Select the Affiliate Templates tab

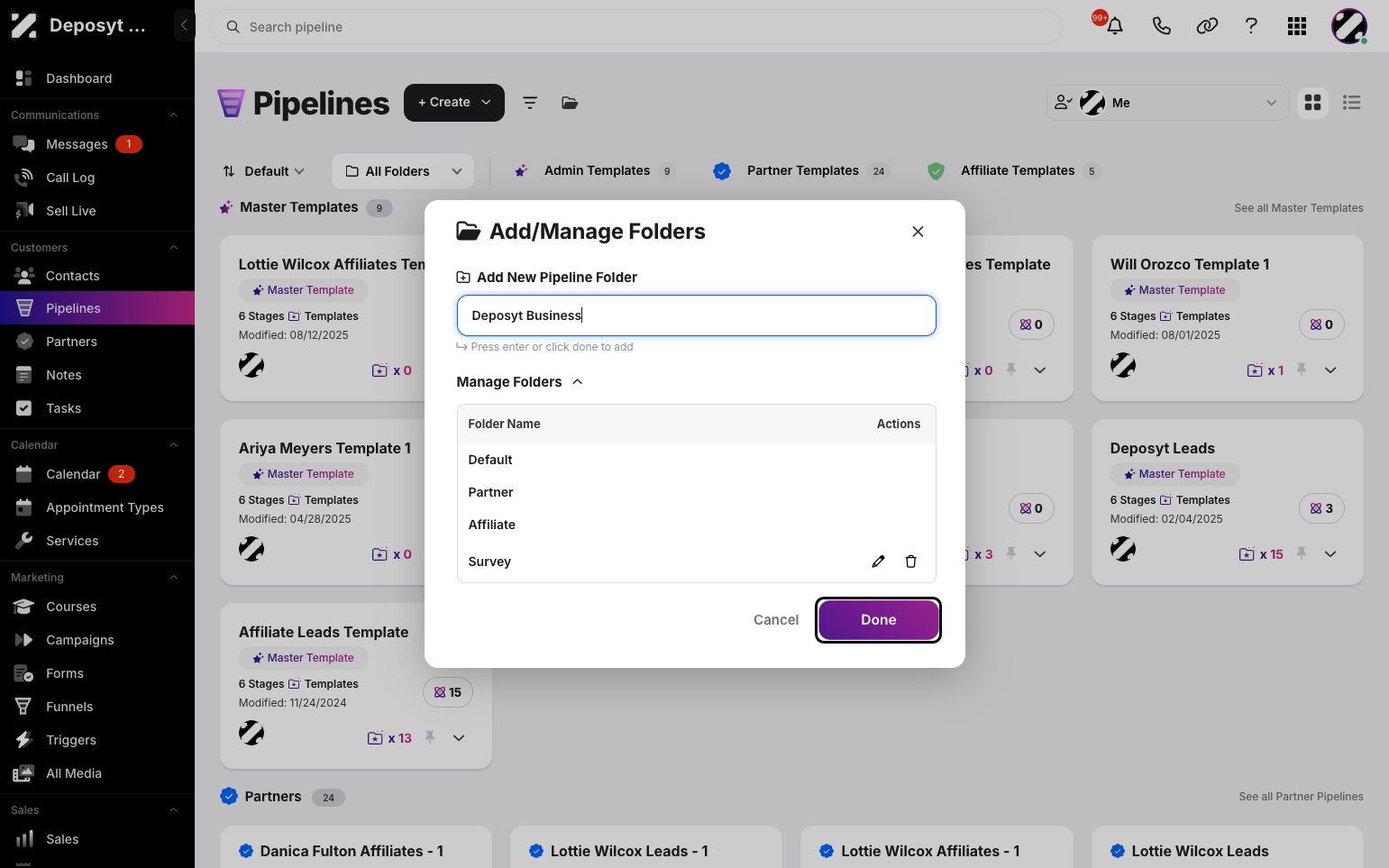[1014, 171]
